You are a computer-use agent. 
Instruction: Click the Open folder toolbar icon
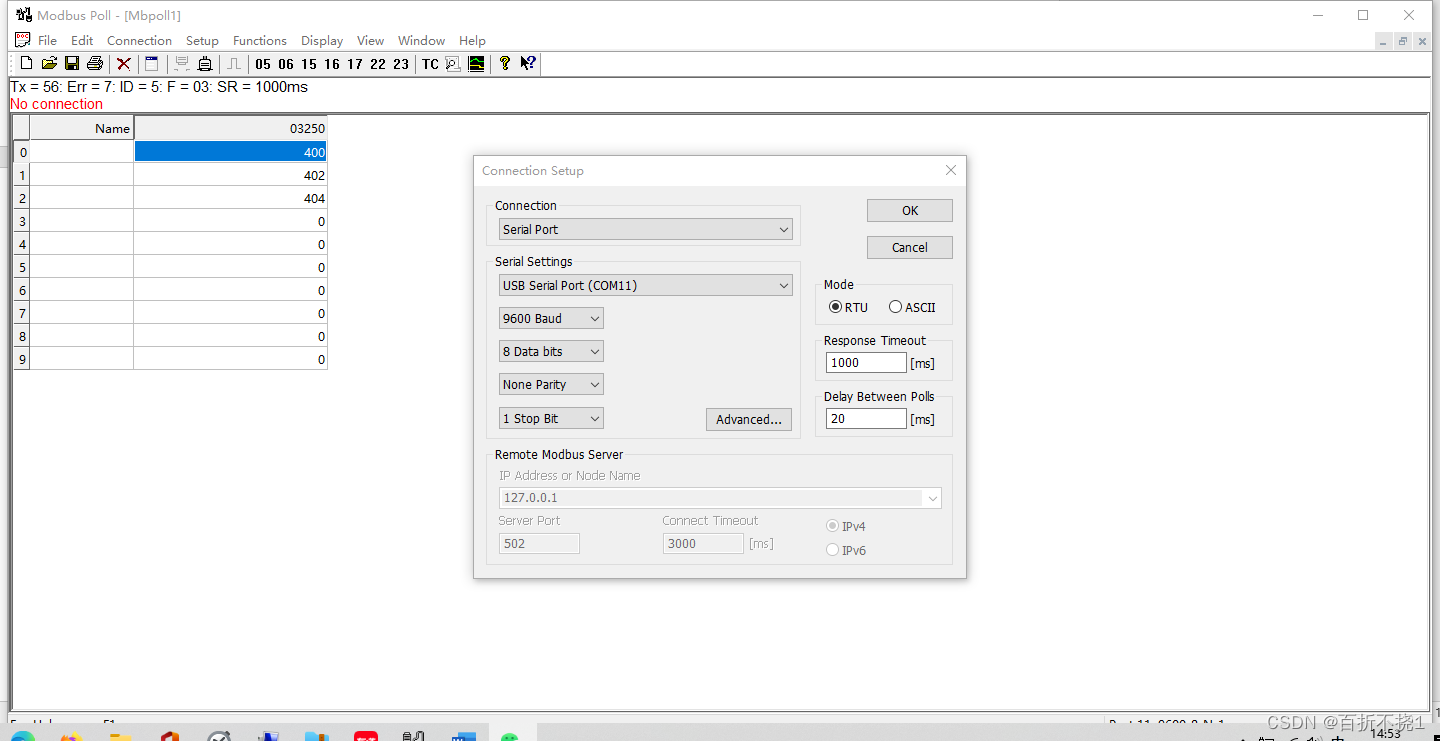click(49, 63)
